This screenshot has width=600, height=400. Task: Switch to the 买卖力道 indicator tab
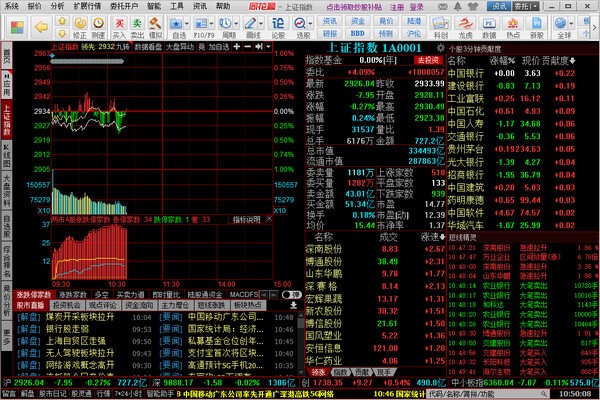click(130, 295)
